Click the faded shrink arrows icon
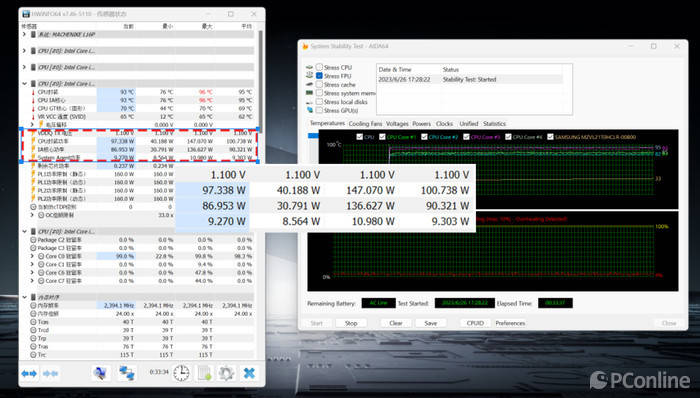Screen dimensions: 700x398 click(50, 373)
